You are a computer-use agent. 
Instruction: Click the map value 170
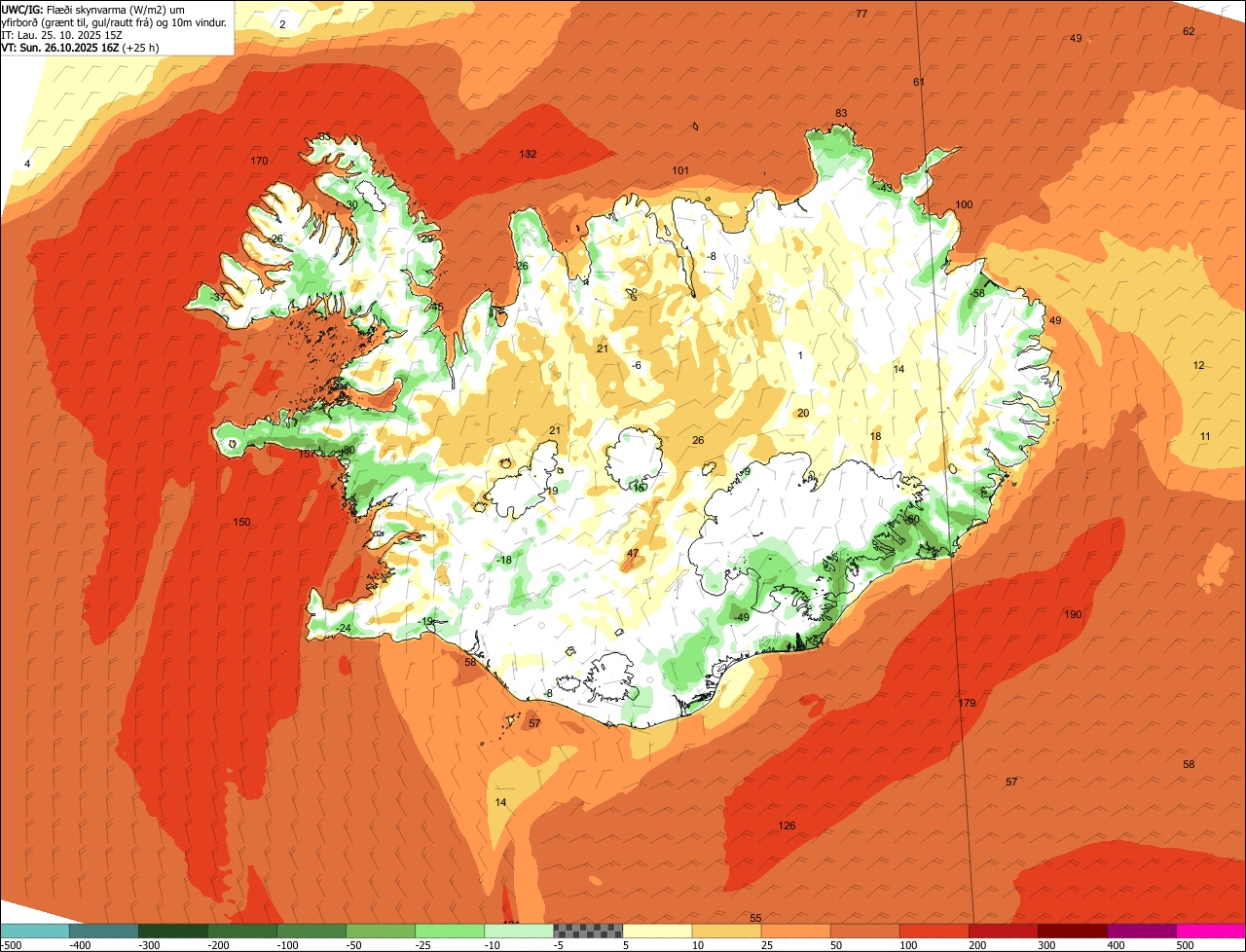point(259,162)
